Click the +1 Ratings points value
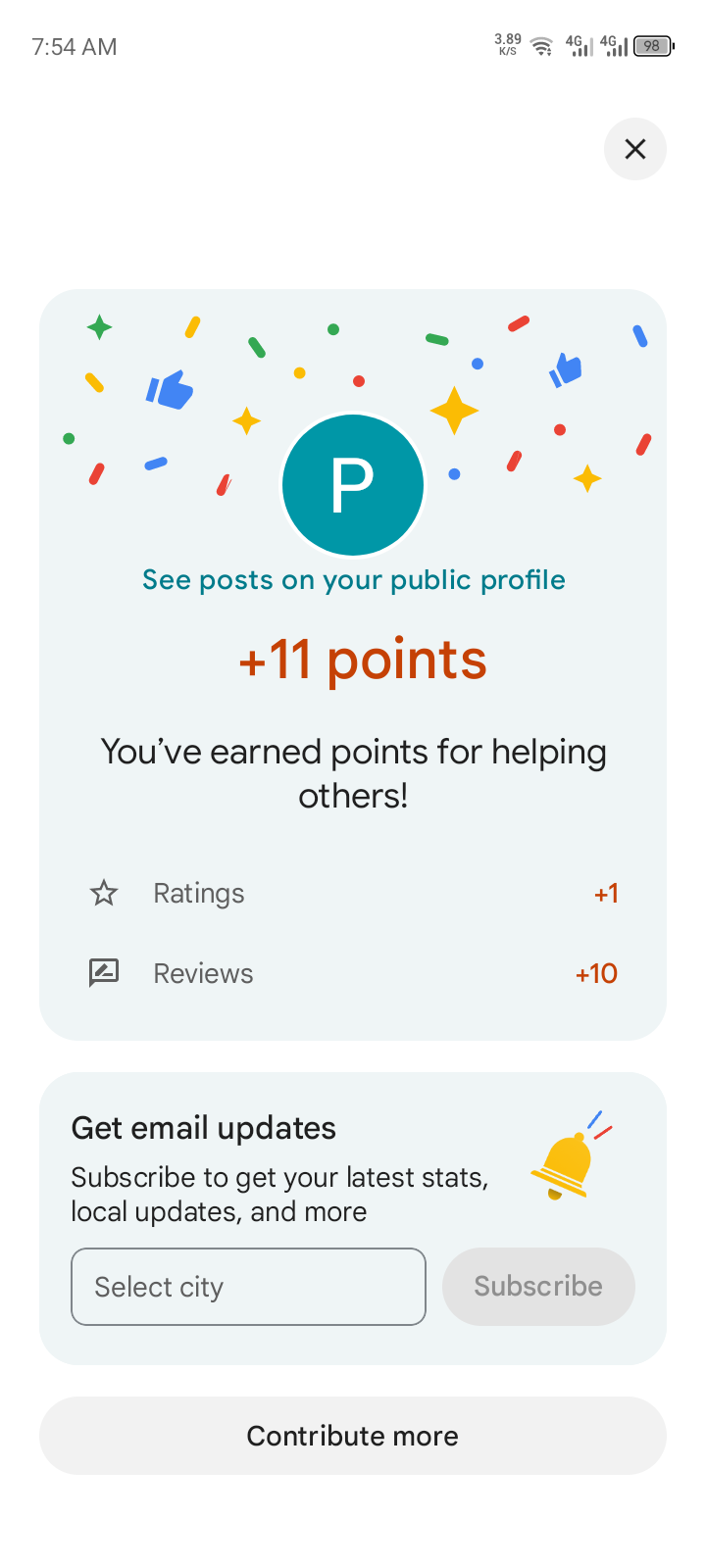Viewport: 706px width, 1568px height. point(606,893)
